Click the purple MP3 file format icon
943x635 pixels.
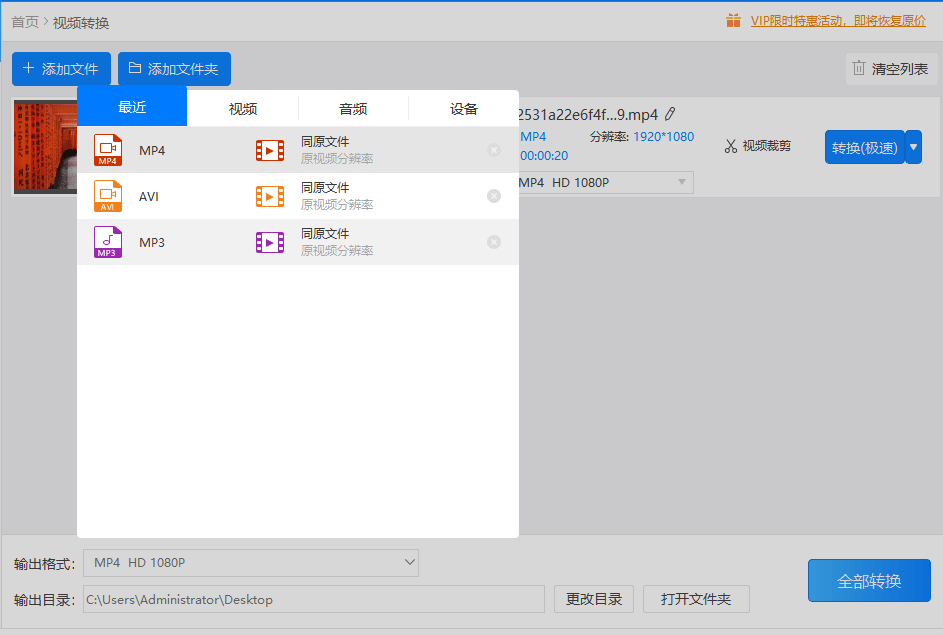(x=108, y=242)
